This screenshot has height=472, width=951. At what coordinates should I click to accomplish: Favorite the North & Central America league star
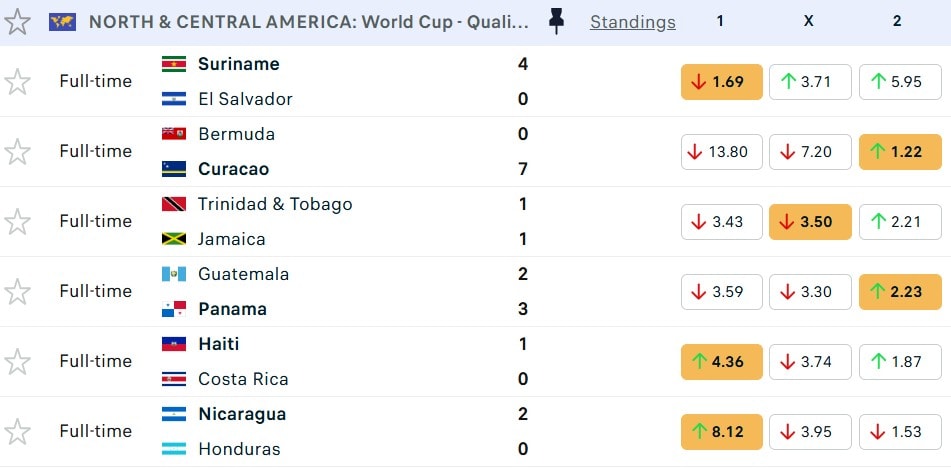(x=17, y=21)
